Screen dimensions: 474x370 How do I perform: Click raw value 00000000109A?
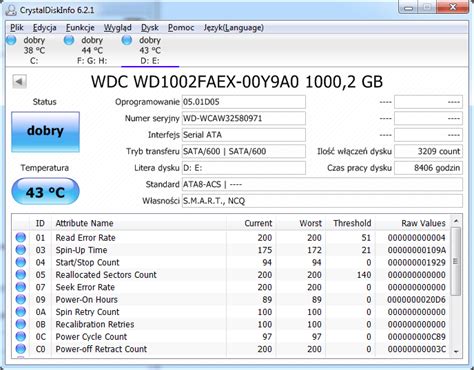click(x=416, y=250)
